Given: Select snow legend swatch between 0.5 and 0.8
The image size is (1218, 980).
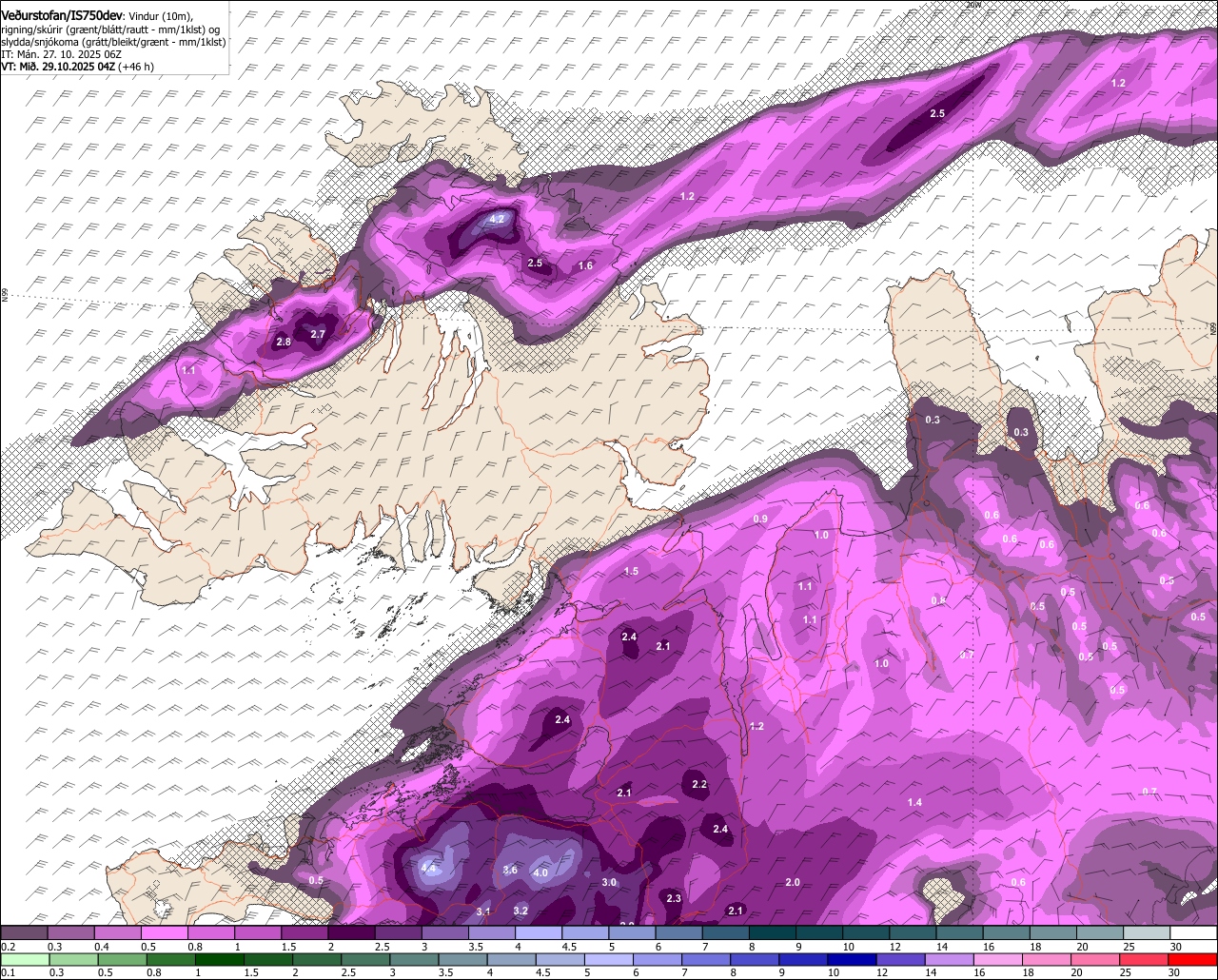Looking at the screenshot, I should pyautogui.click(x=164, y=933).
